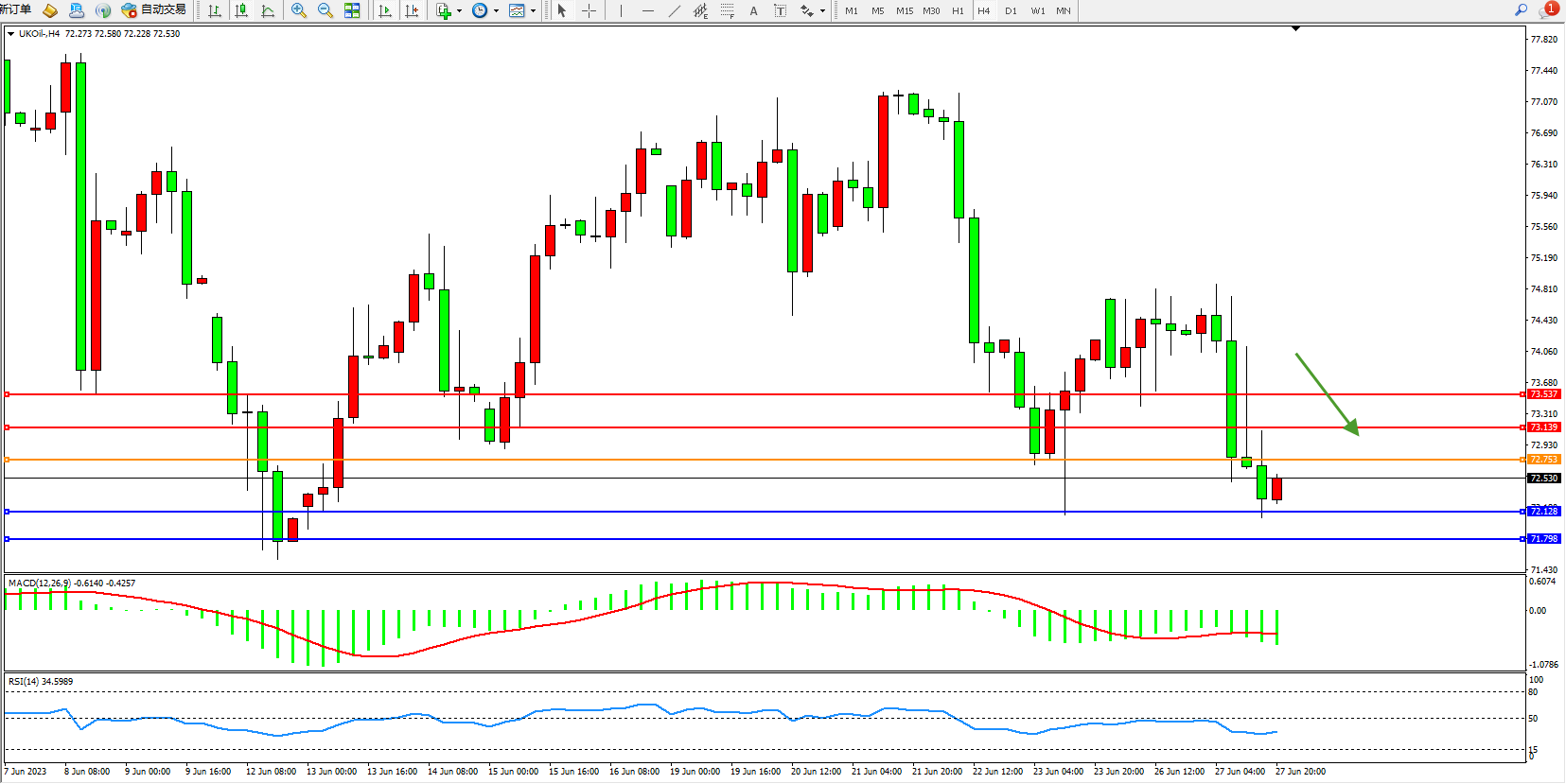Open the search magnifier in top right
The image size is (1566, 784).
click(x=1521, y=10)
